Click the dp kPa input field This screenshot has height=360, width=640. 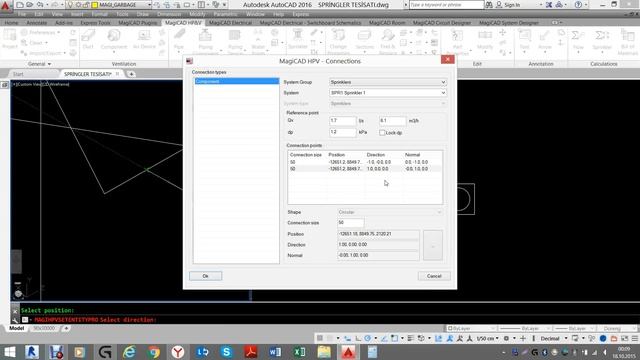click(342, 132)
